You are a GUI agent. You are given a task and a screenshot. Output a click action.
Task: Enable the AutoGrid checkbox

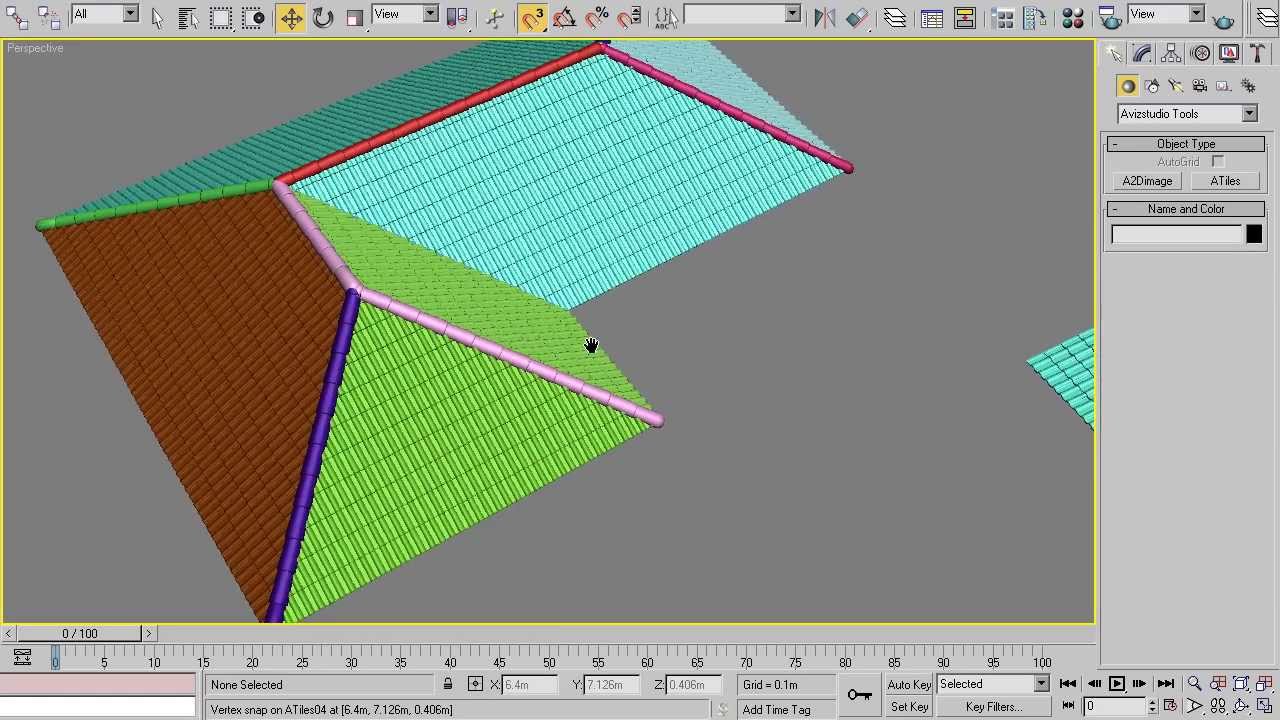pyautogui.click(x=1217, y=162)
